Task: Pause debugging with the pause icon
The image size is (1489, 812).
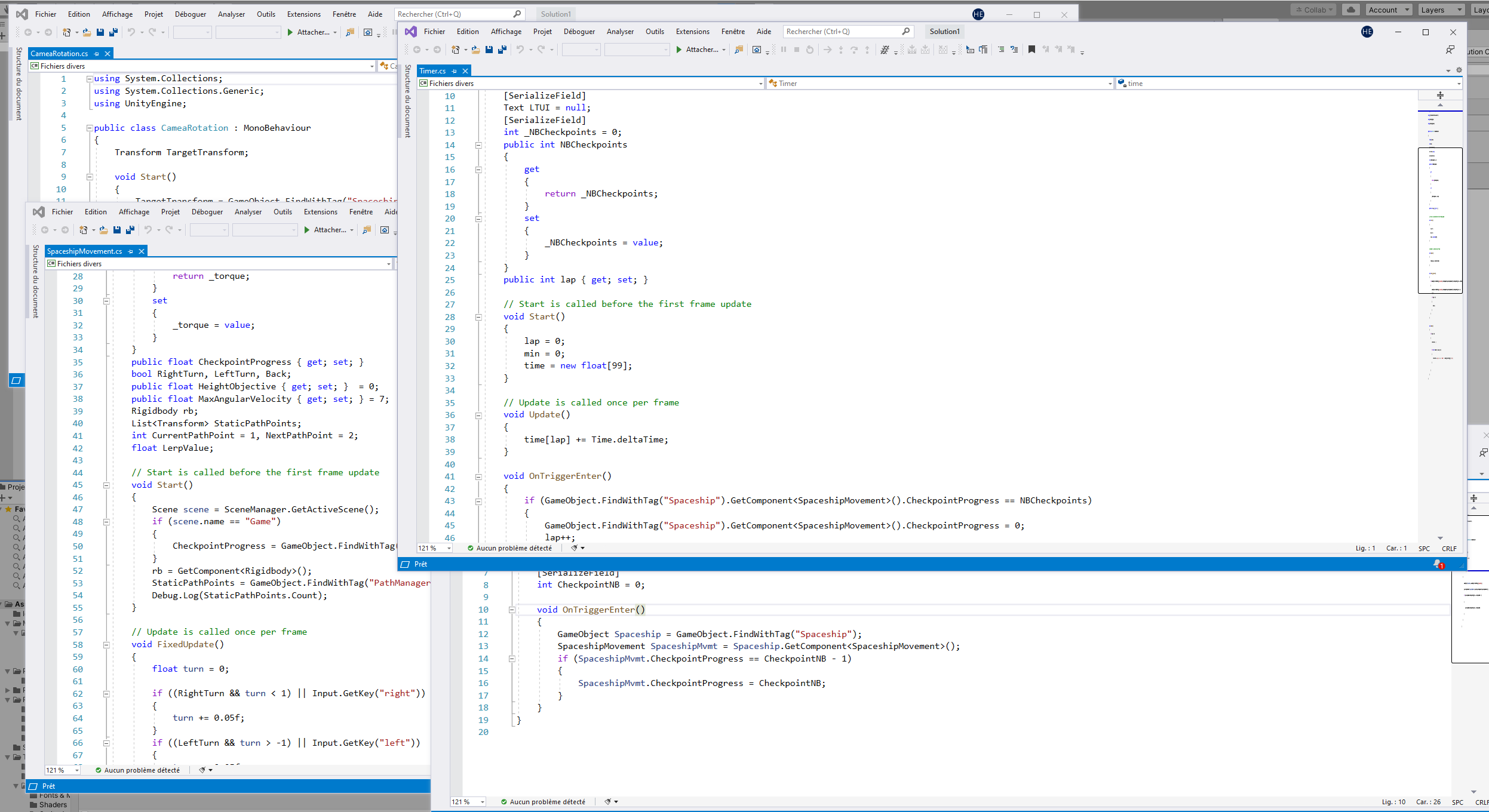Action: tap(783, 50)
